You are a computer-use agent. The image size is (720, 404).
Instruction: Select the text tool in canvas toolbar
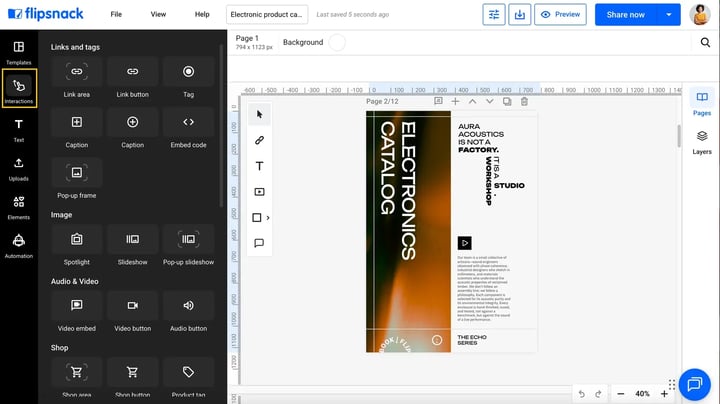point(259,166)
